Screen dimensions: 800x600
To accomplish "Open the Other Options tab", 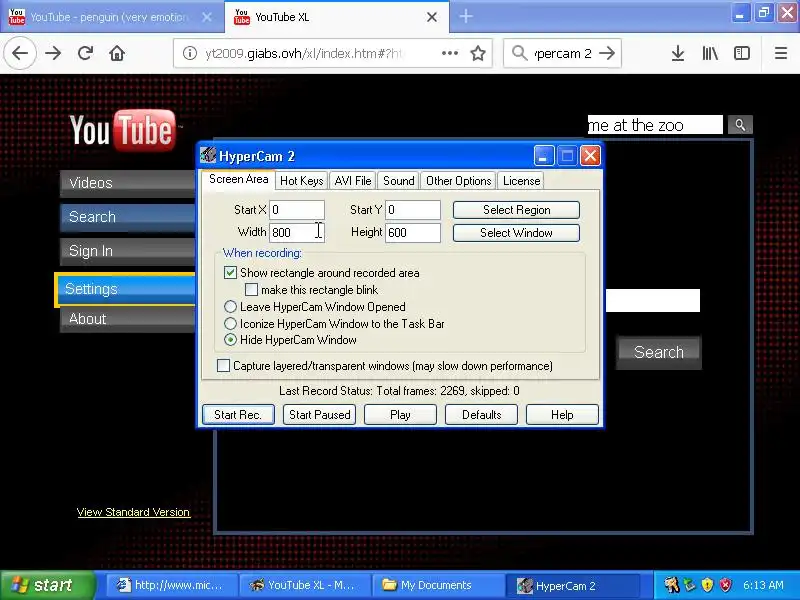I will [x=458, y=181].
